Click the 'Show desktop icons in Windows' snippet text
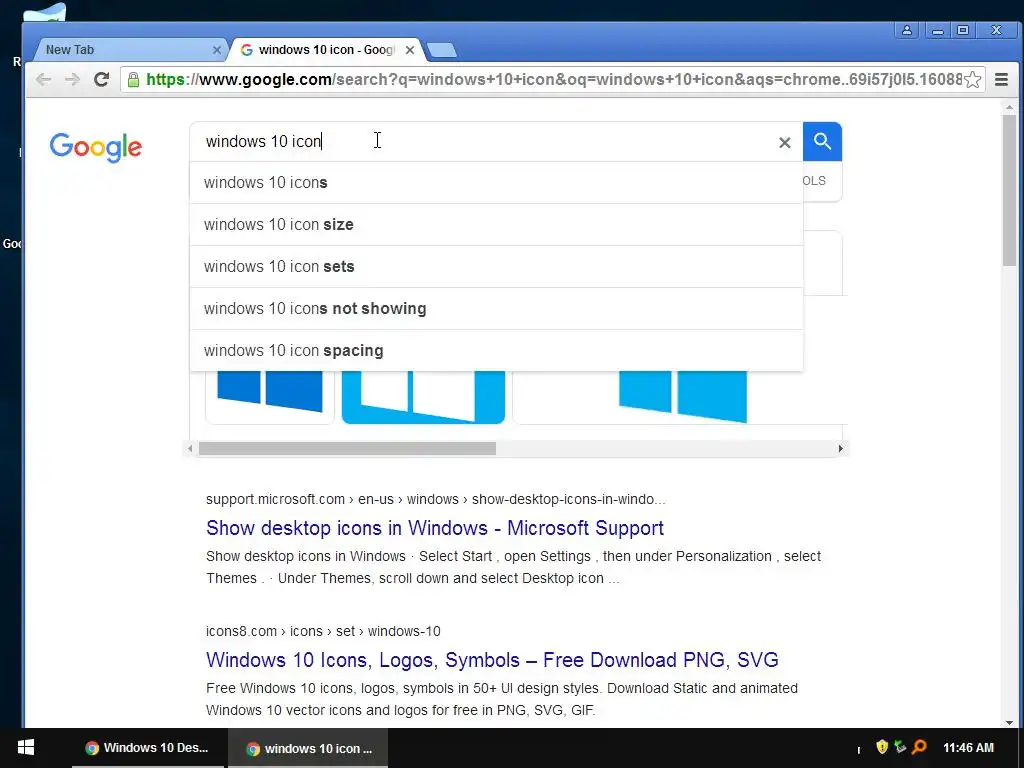Viewport: 1024px width, 768px height. point(513,568)
